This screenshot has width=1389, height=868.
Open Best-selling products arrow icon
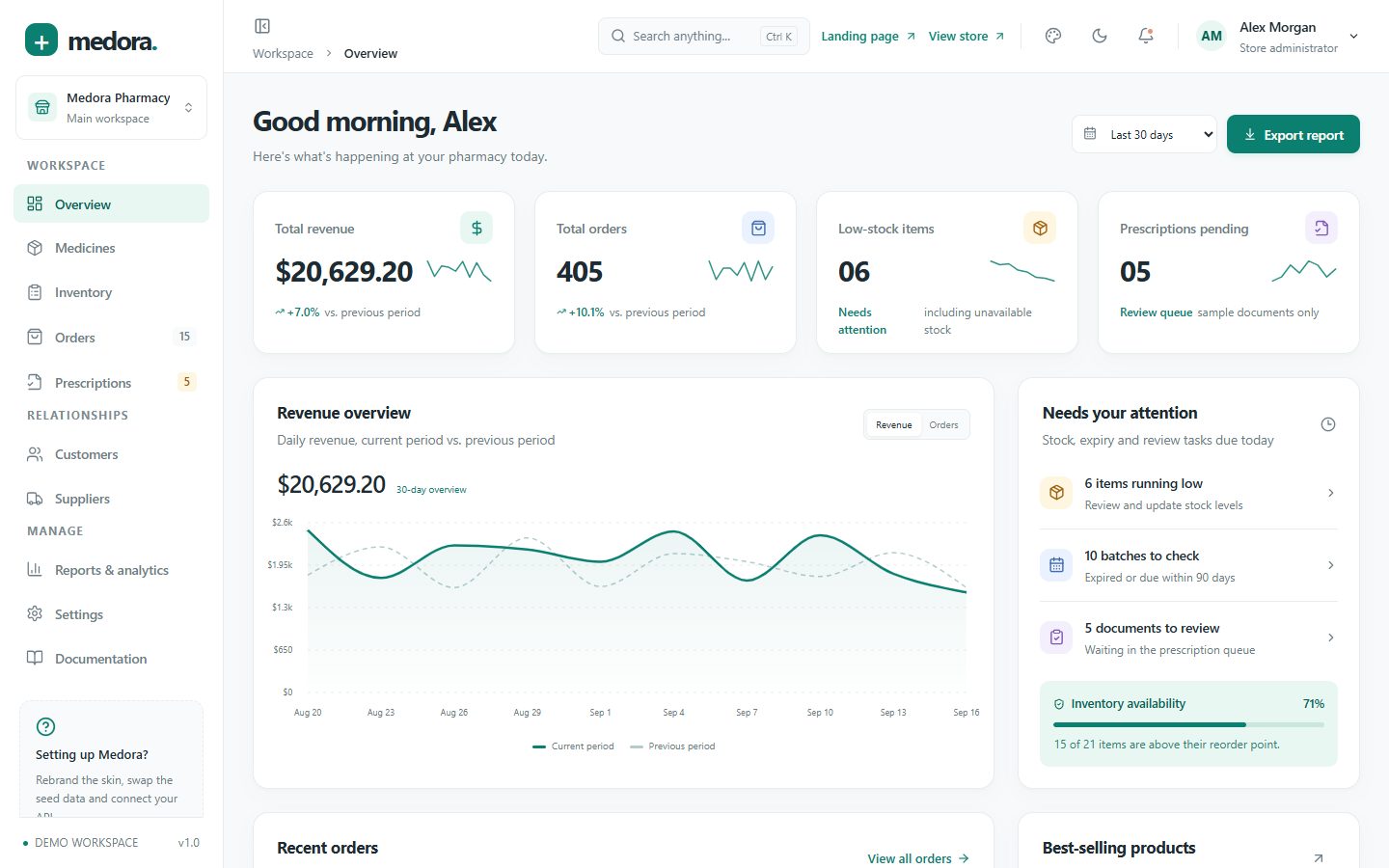(1319, 857)
